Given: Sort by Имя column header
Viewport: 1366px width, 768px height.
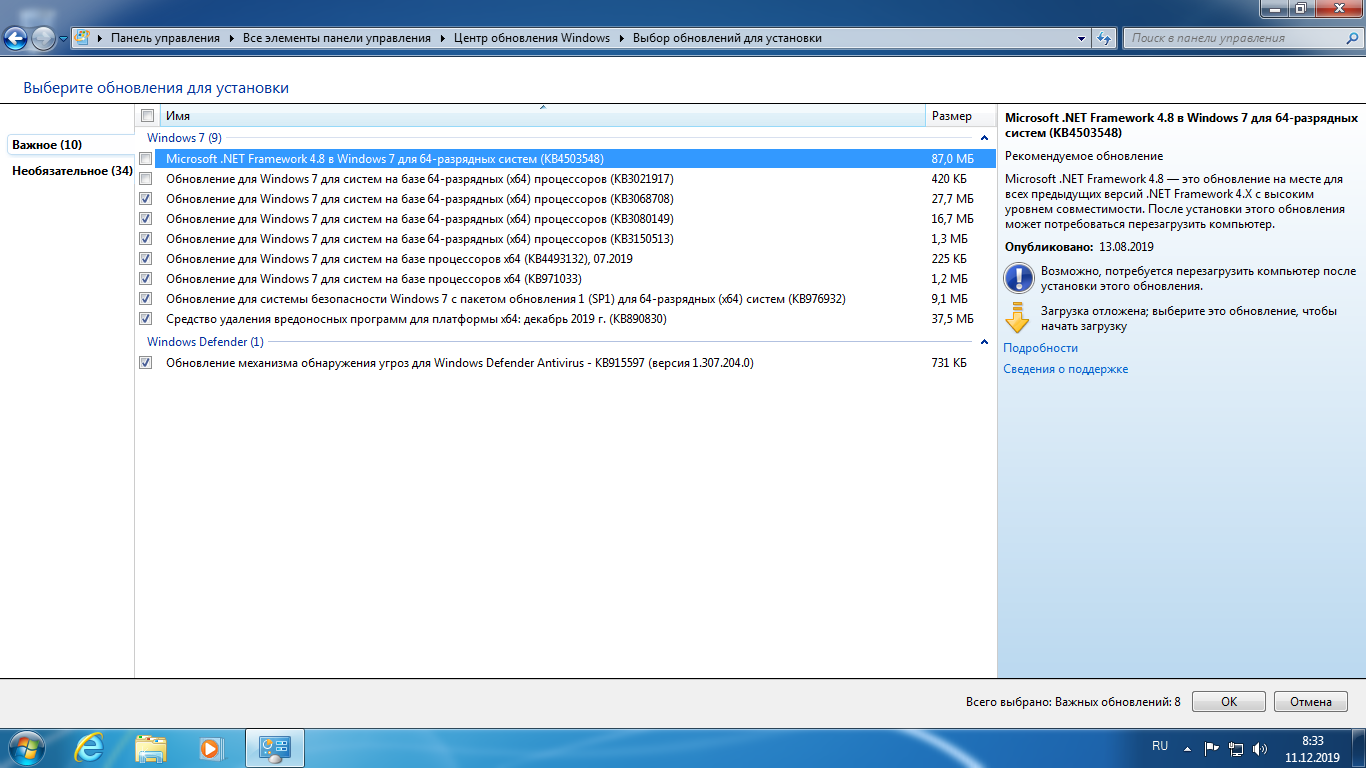Looking at the screenshot, I should (543, 116).
